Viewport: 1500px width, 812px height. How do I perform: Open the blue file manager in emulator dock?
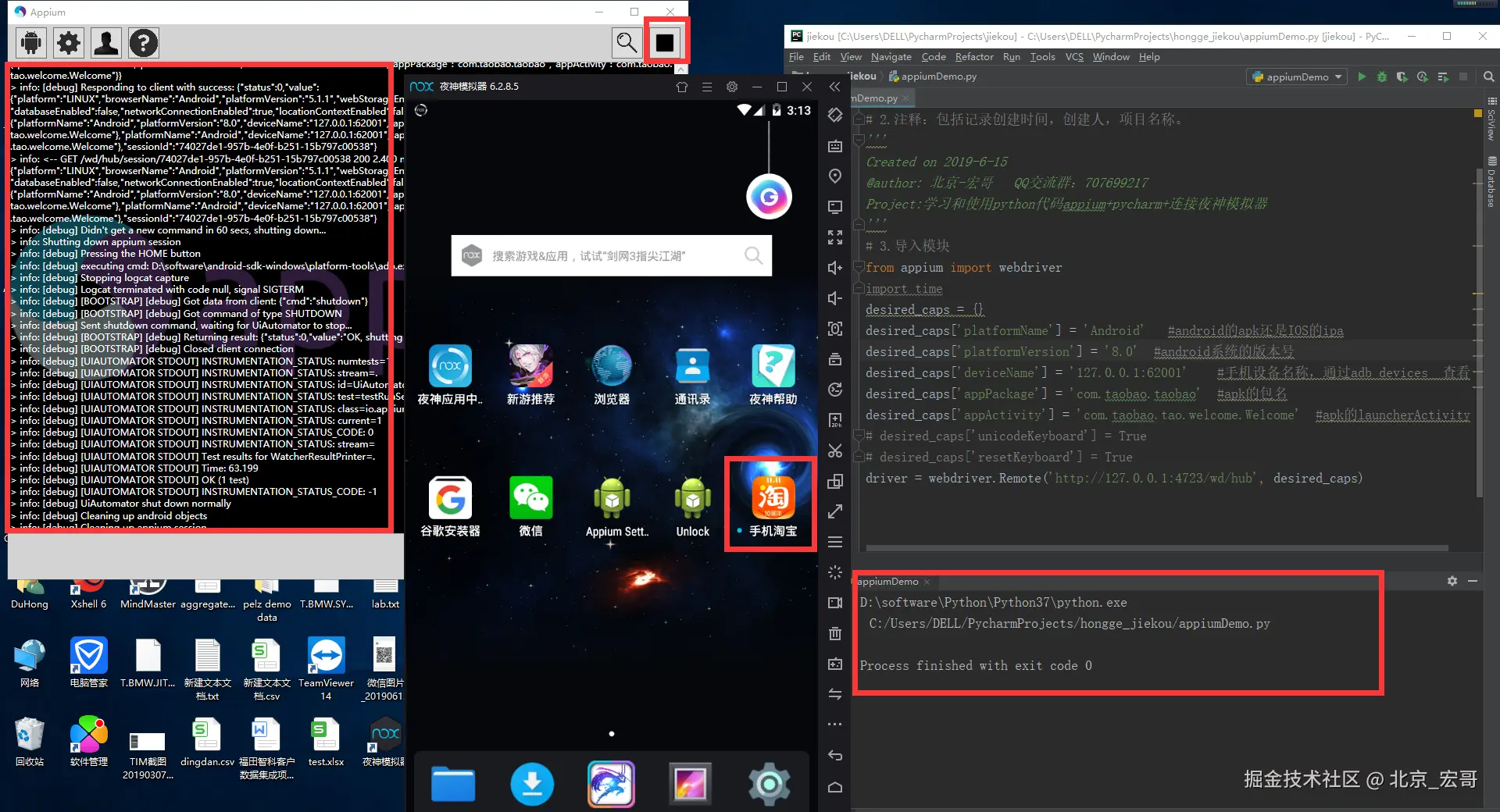(x=453, y=784)
